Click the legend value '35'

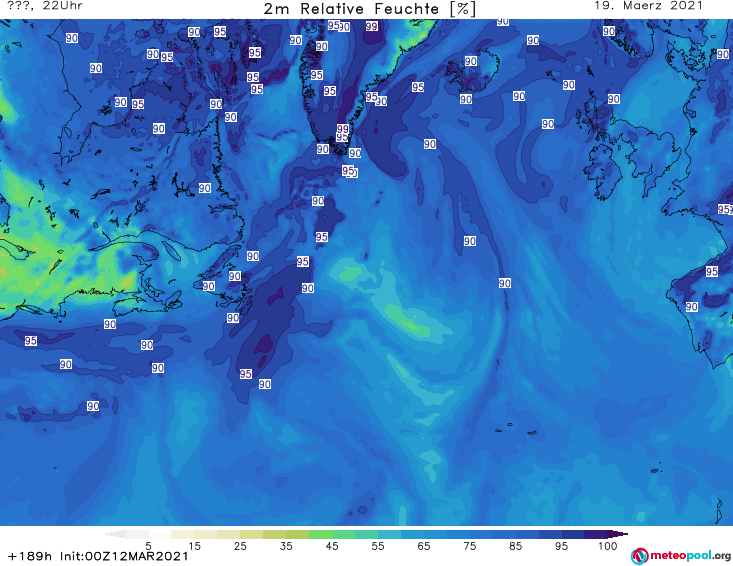pyautogui.click(x=286, y=546)
